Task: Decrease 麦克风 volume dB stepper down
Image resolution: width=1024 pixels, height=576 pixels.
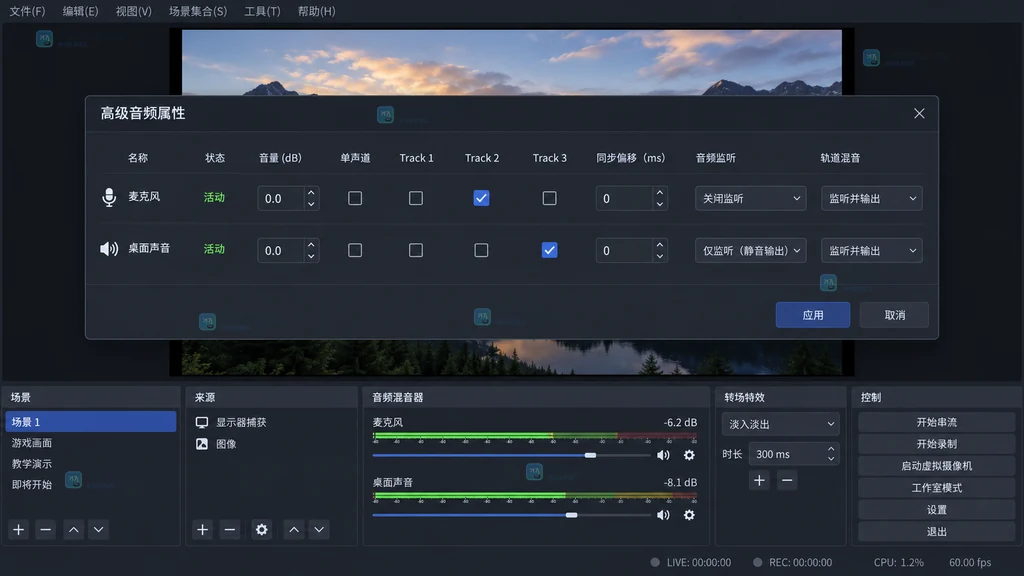Action: (311, 204)
